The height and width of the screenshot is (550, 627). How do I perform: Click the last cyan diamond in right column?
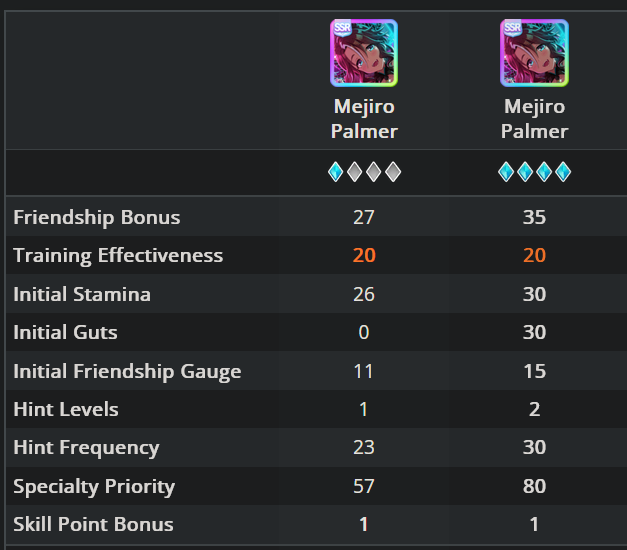563,172
